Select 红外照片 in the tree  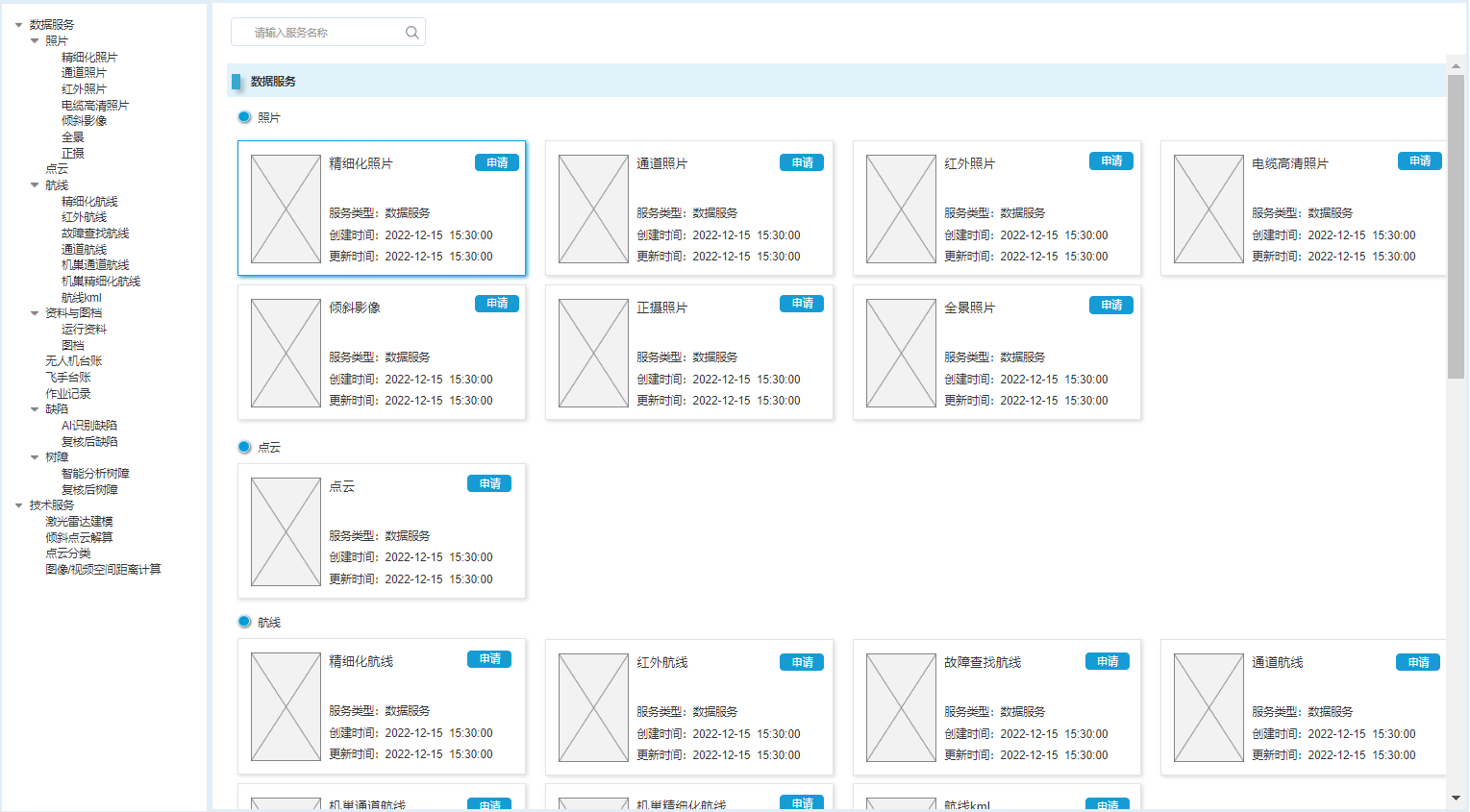pos(84,89)
